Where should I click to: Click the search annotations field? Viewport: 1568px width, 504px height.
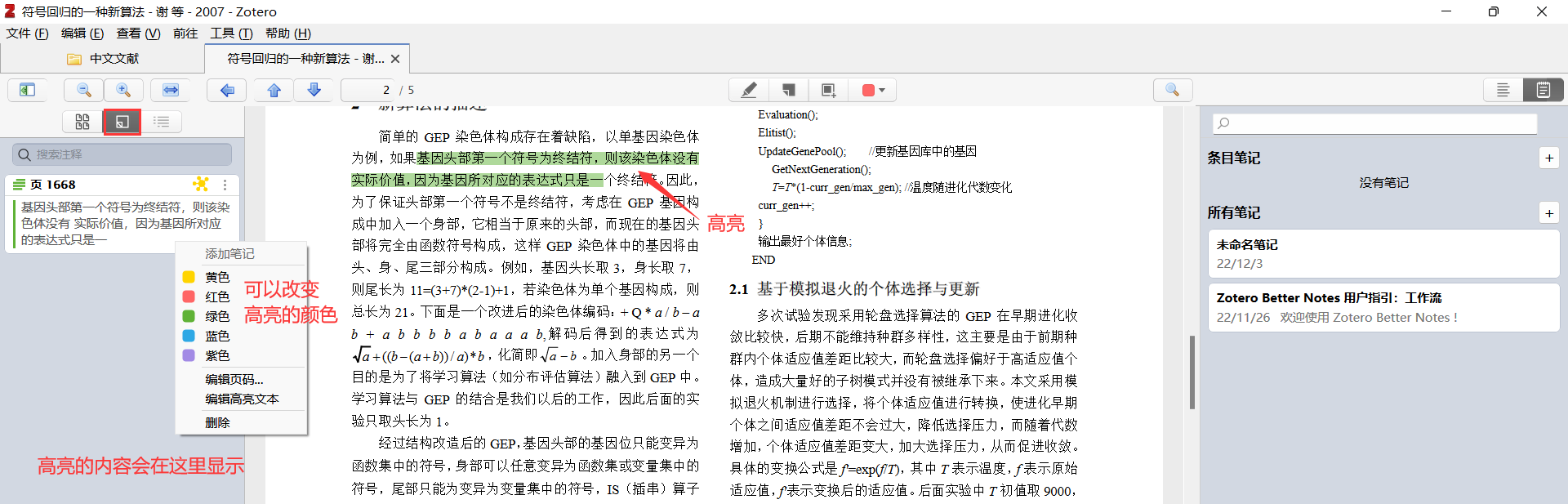pos(122,154)
